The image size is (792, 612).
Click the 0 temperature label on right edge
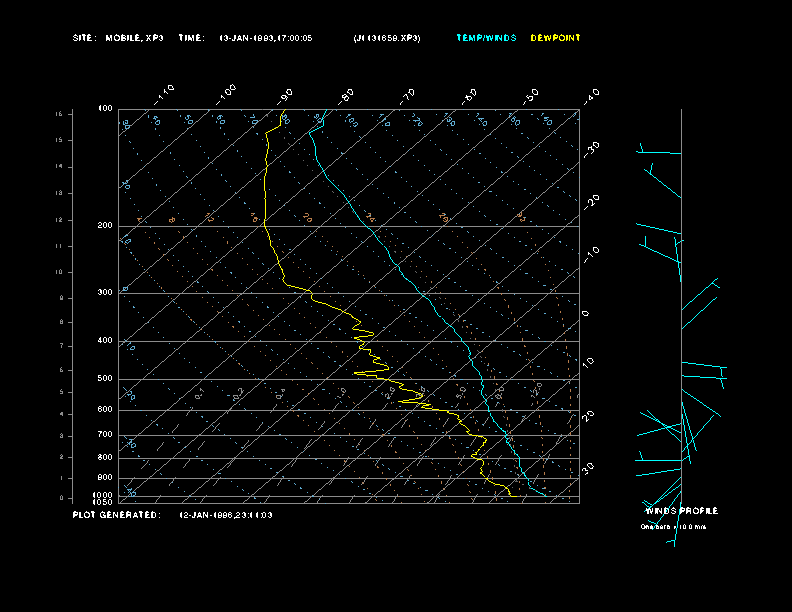point(585,314)
